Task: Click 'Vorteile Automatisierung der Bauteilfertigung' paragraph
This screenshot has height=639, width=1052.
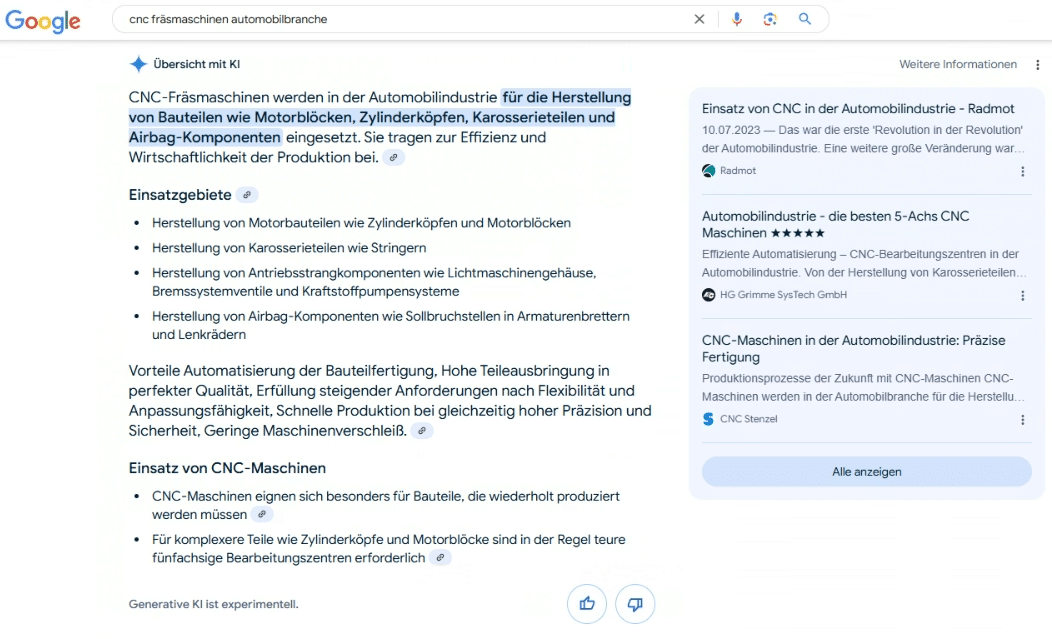Action: coord(390,401)
